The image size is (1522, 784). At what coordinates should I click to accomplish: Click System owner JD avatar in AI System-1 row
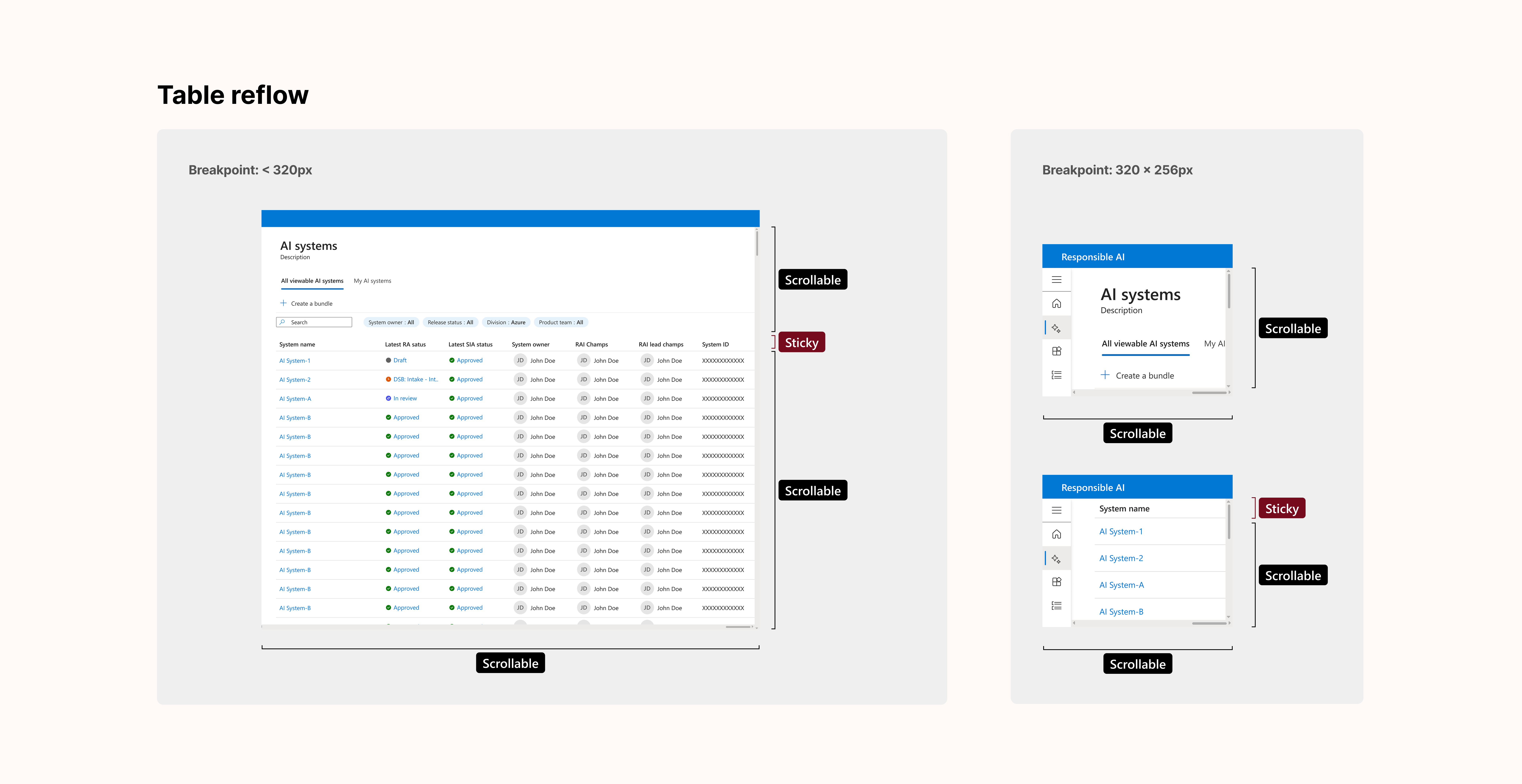520,360
